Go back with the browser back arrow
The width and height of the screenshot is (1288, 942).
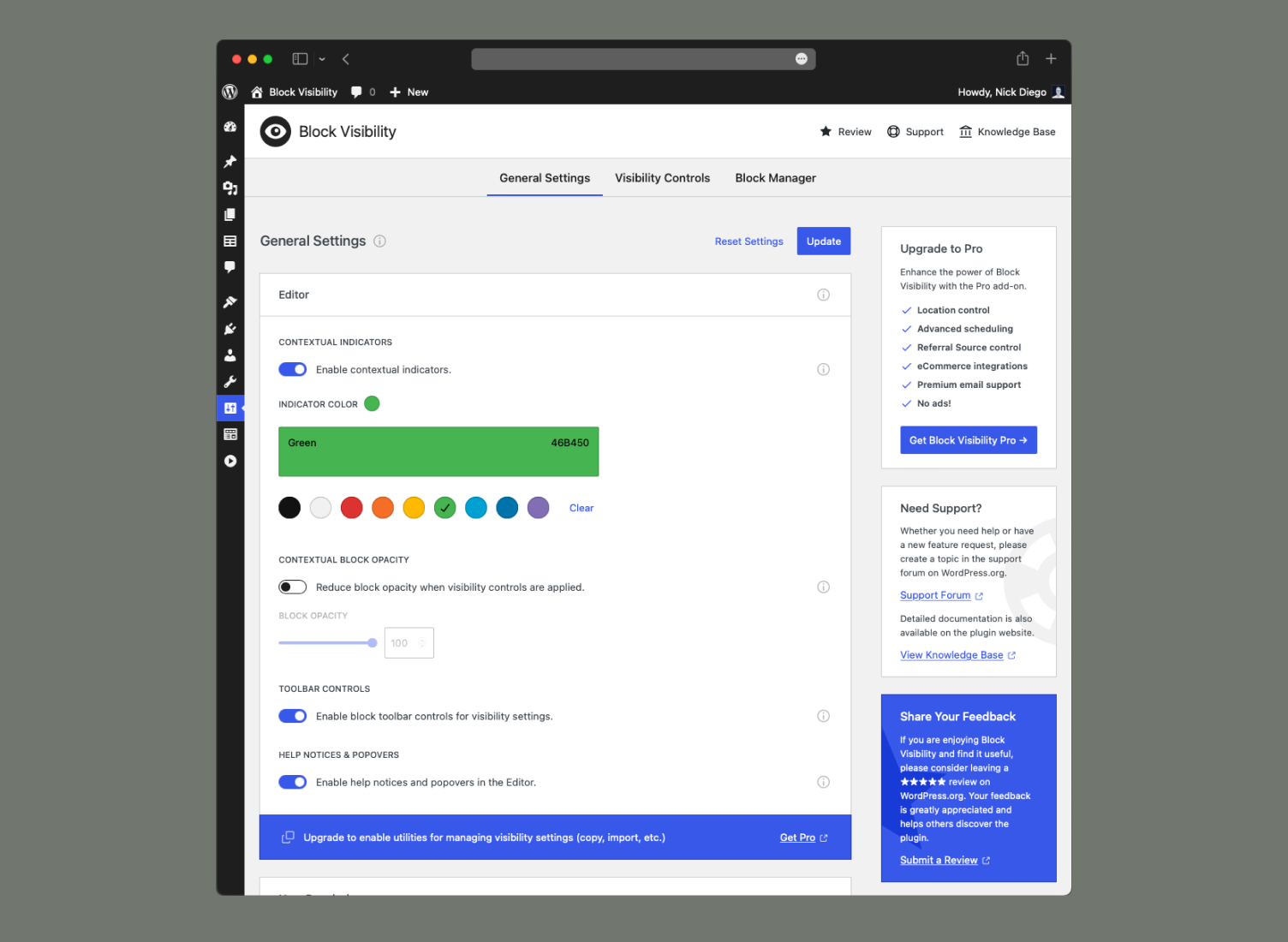[x=346, y=59]
